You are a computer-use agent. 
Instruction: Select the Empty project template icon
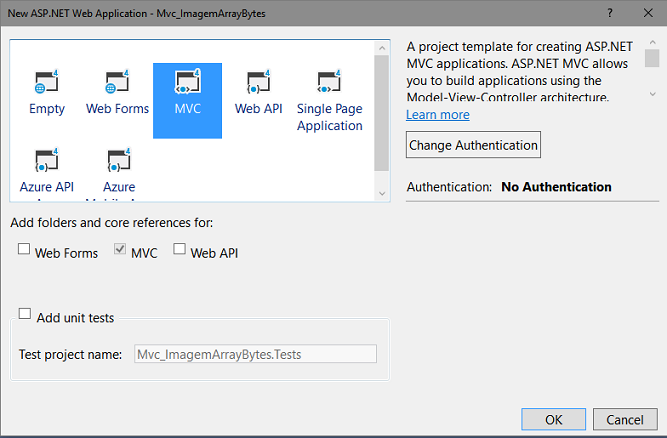(x=46, y=81)
